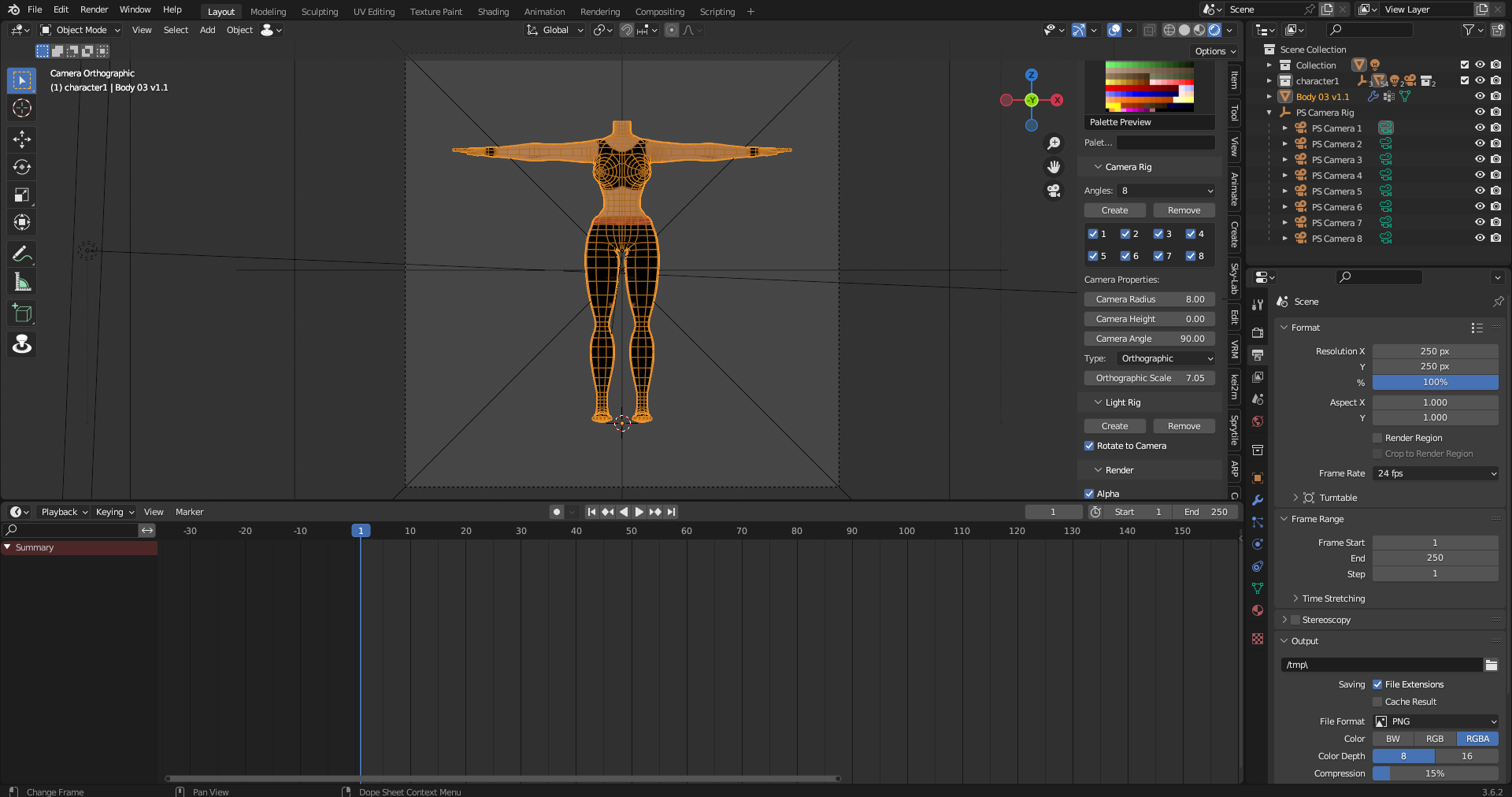Screen dimensions: 1512x797
Task: Expand the Time Stretching section
Action: coord(1332,599)
